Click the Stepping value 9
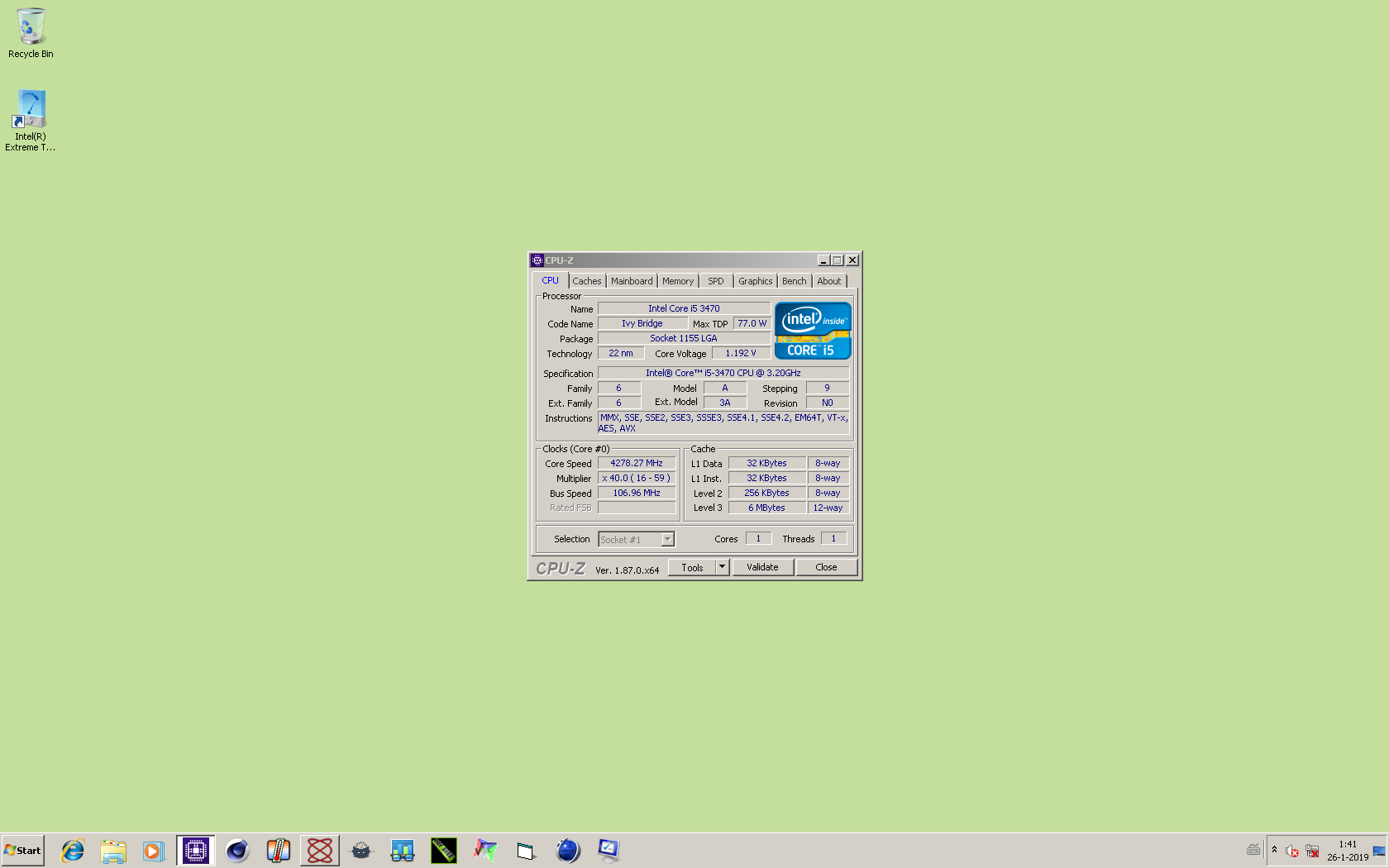Screen dimensions: 1389x868 tap(828, 388)
